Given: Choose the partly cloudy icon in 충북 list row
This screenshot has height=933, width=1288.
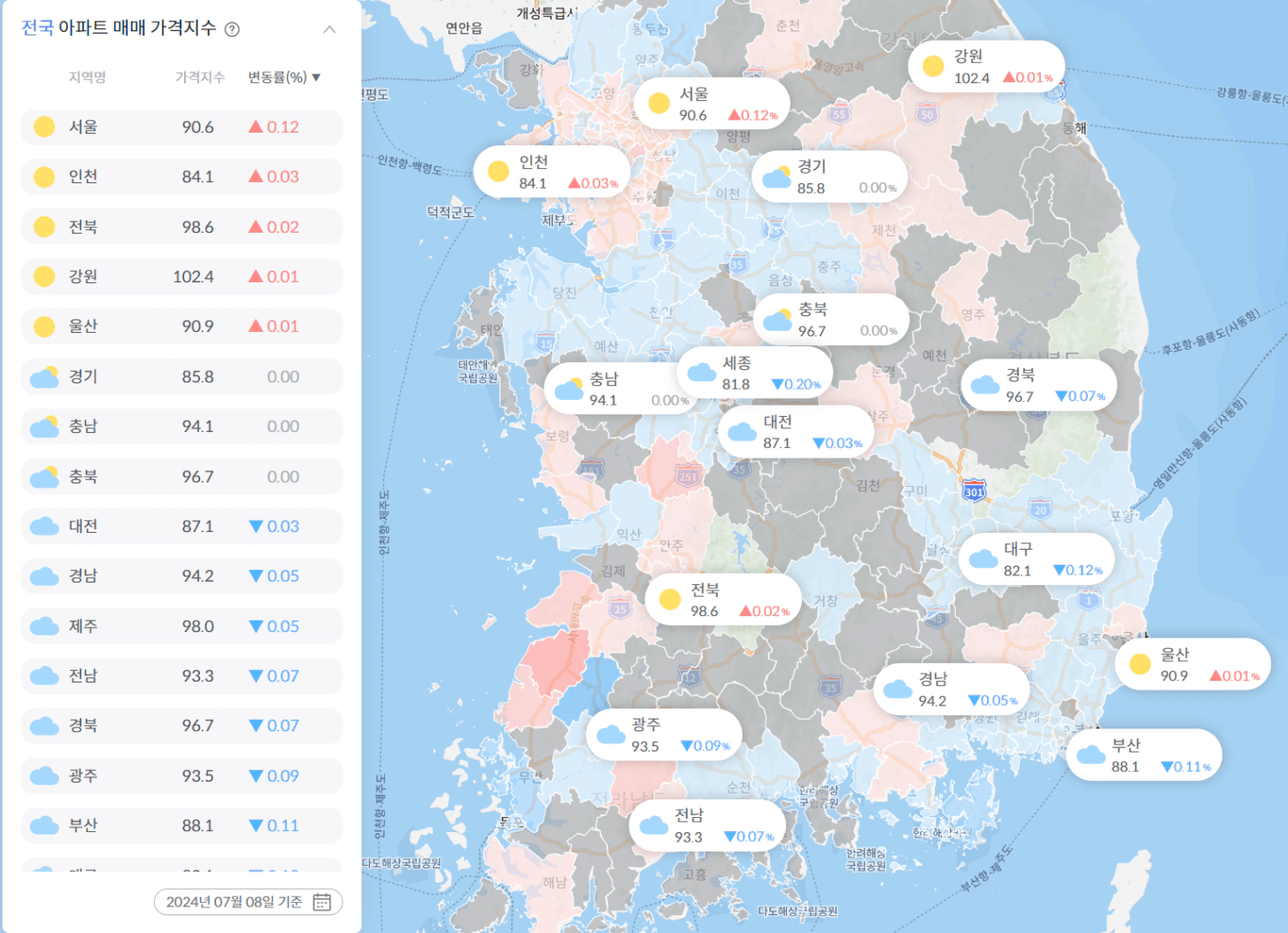Looking at the screenshot, I should pos(44,477).
